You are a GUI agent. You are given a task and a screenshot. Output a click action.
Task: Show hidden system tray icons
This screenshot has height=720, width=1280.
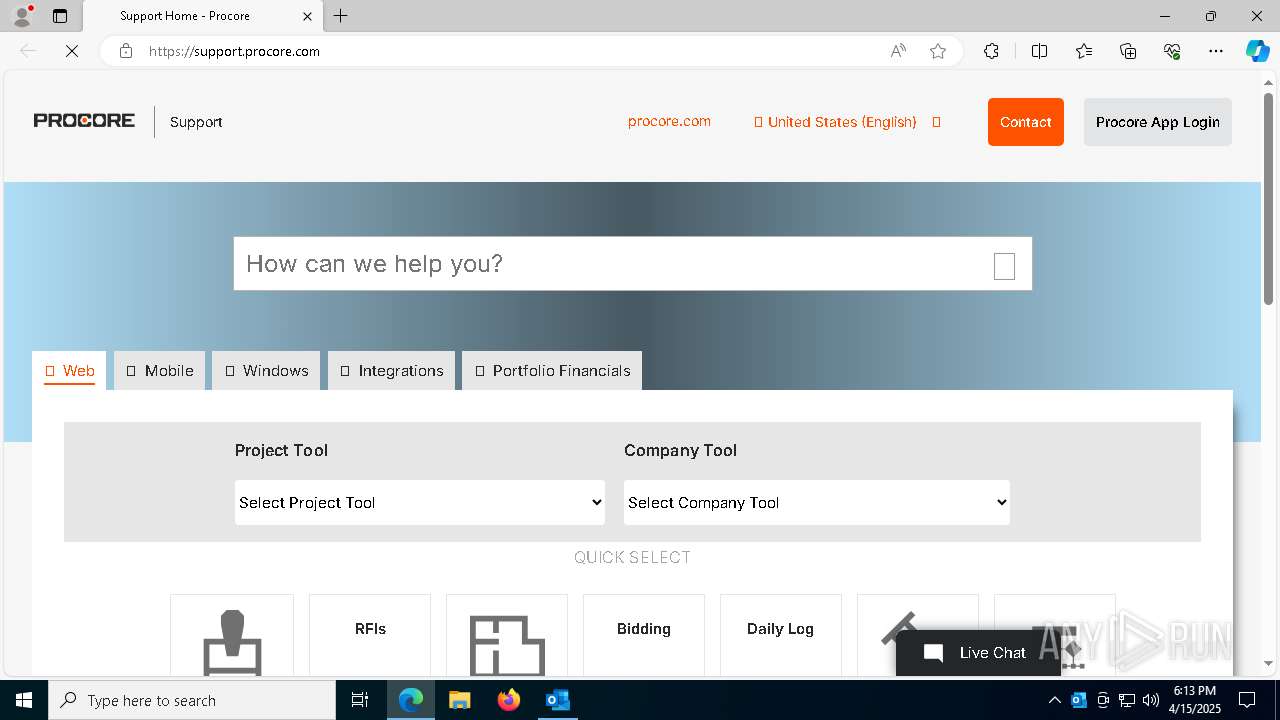(x=1055, y=700)
